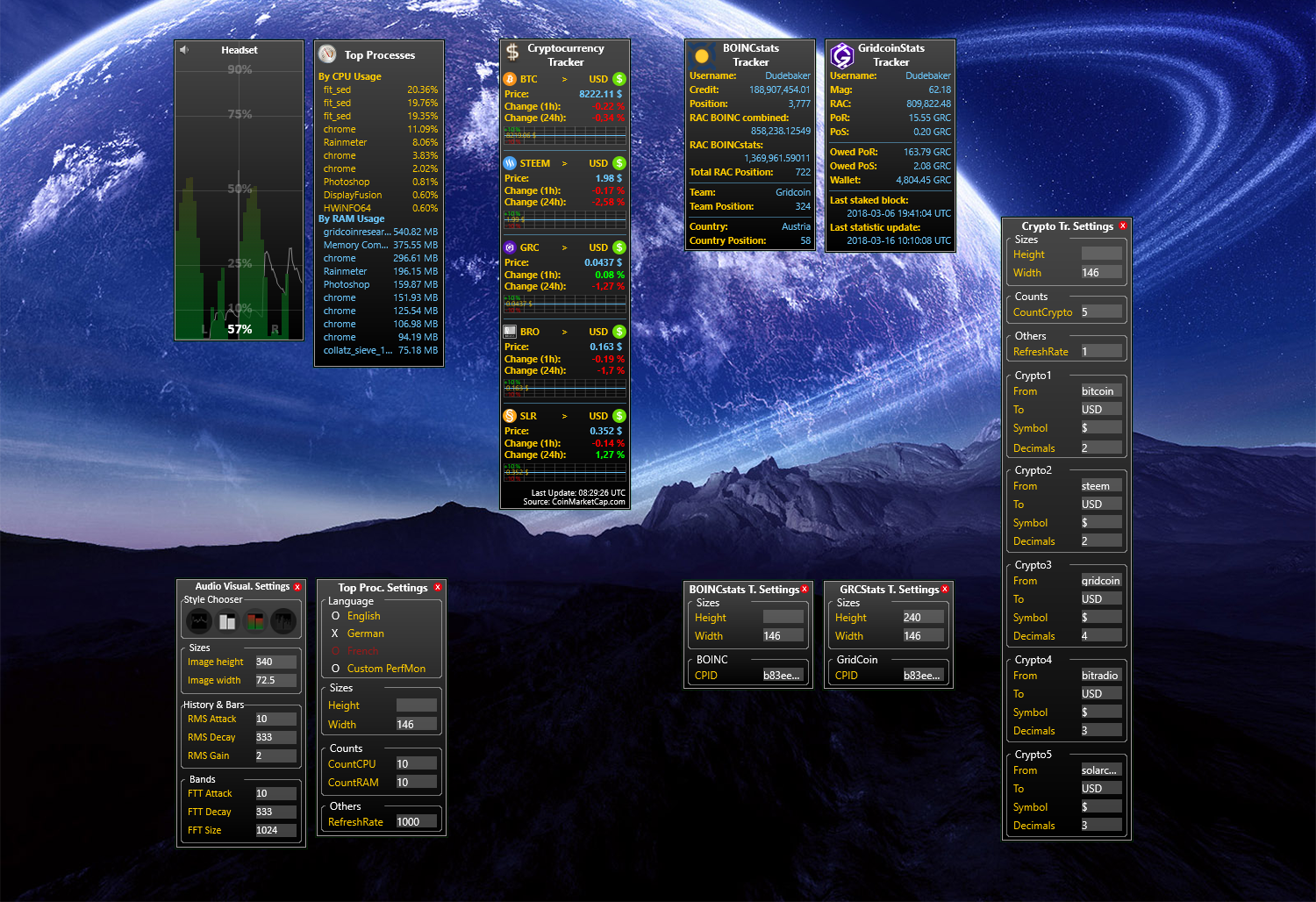Click GRCStats Settings GridCoin CPID field
1316x902 pixels.
(x=923, y=675)
